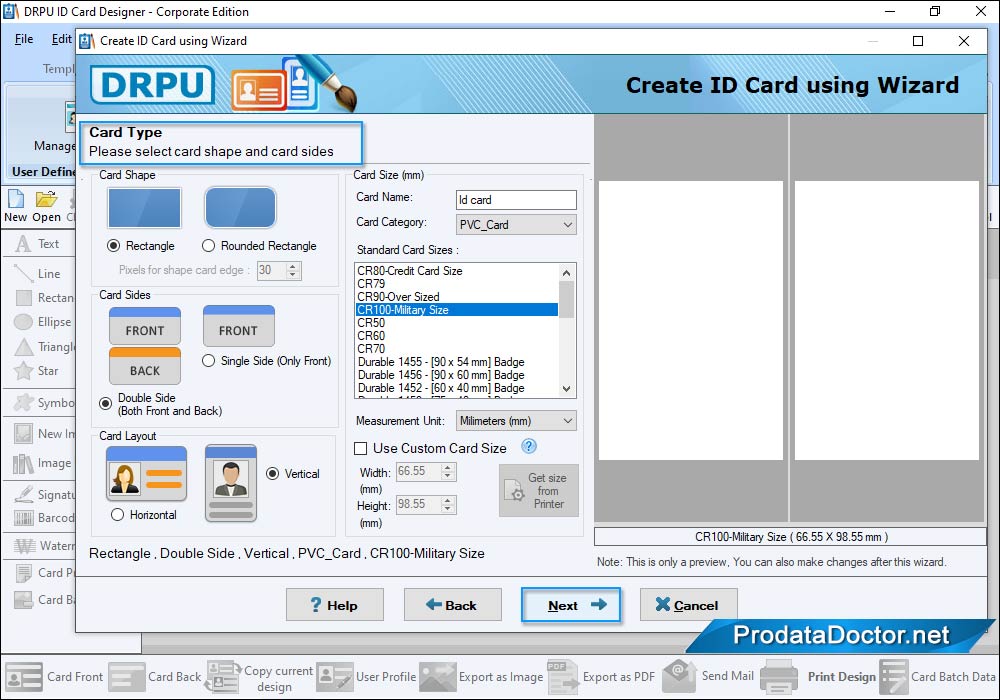Increase card Width stepper value
Viewport: 1000px width, 700px height.
[448, 468]
